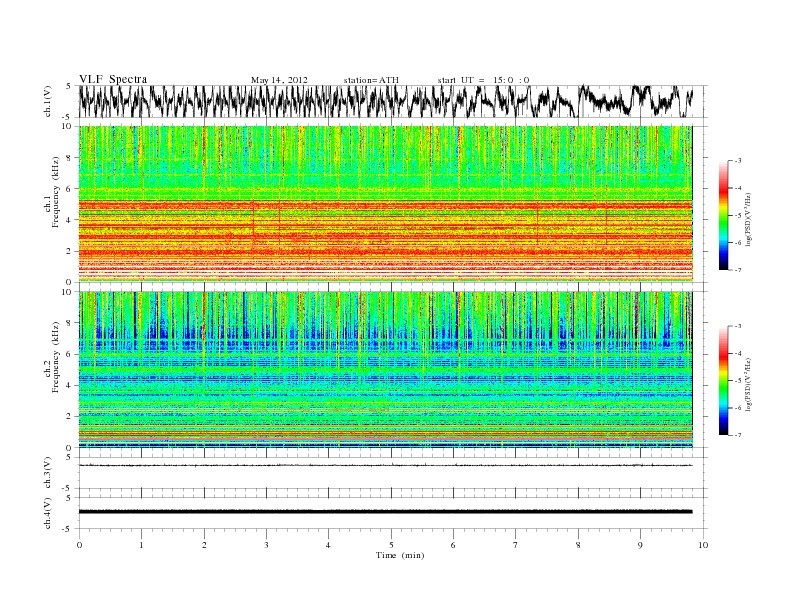
Task: Click the ch.2 spectrogram color bar
Action: click(724, 380)
